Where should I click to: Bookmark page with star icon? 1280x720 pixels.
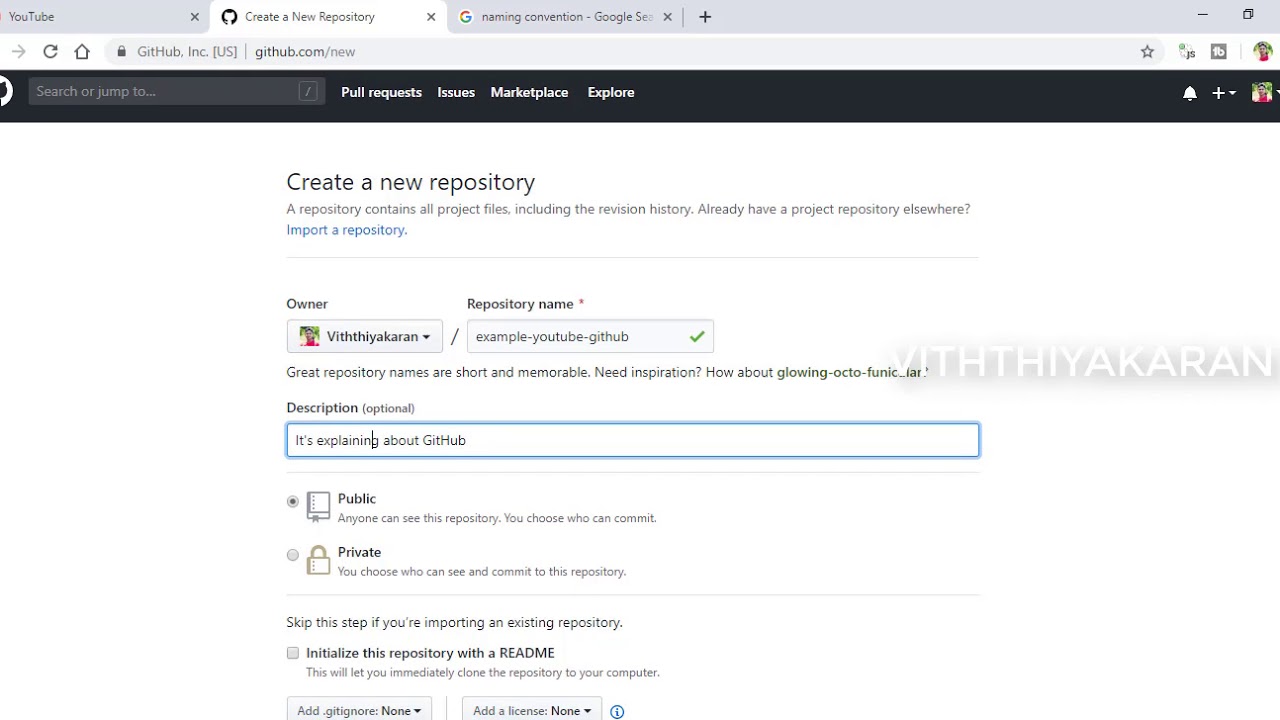(1147, 52)
